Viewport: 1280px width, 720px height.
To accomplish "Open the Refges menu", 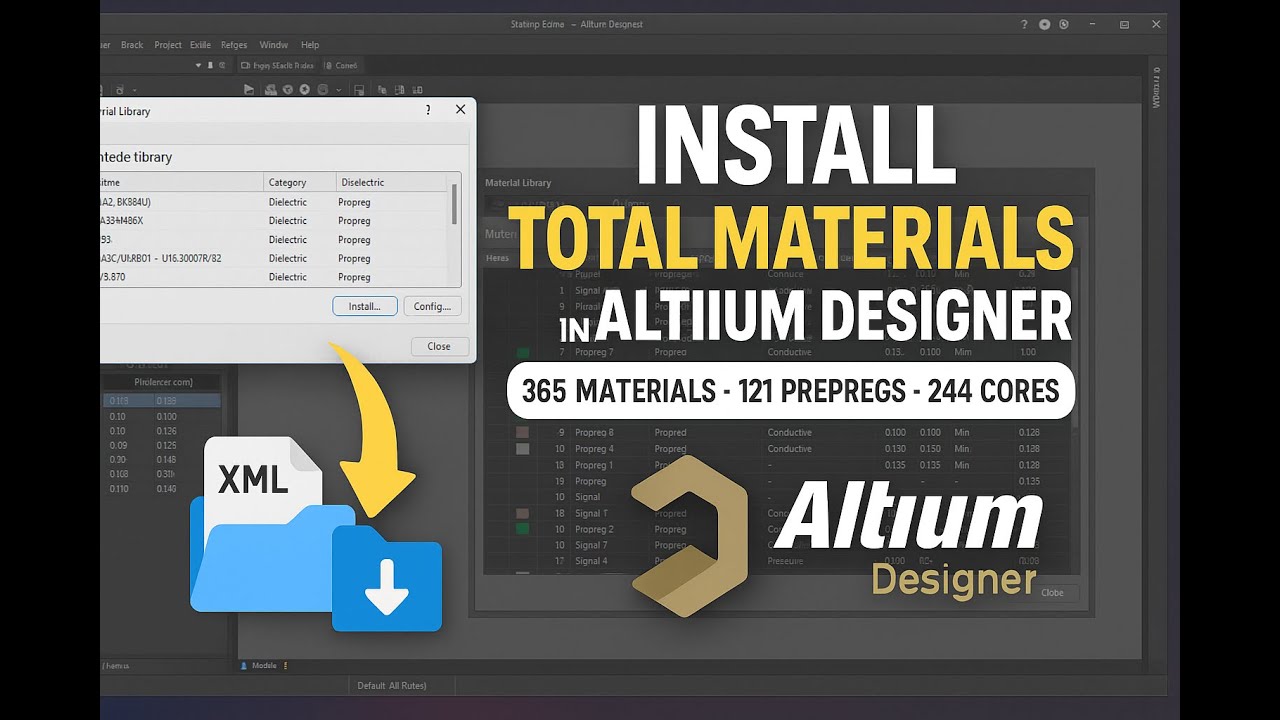I will 234,45.
